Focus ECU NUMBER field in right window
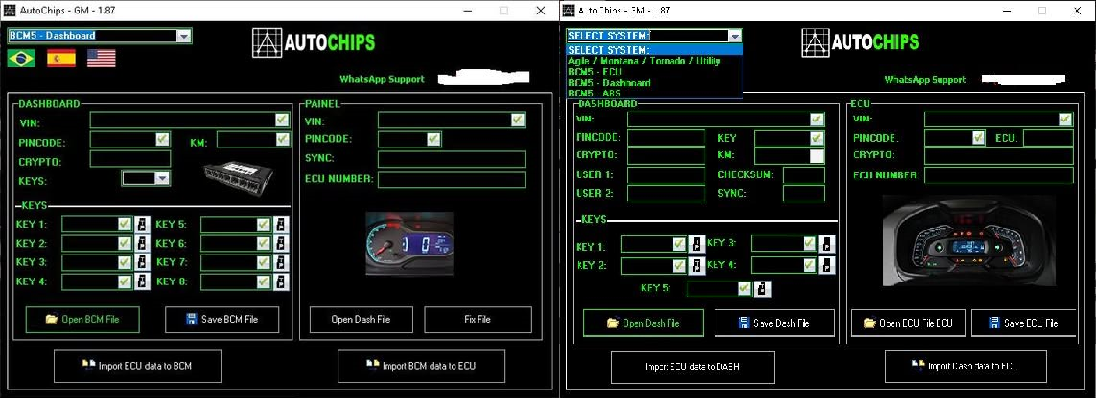The image size is (1098, 398). pos(999,175)
